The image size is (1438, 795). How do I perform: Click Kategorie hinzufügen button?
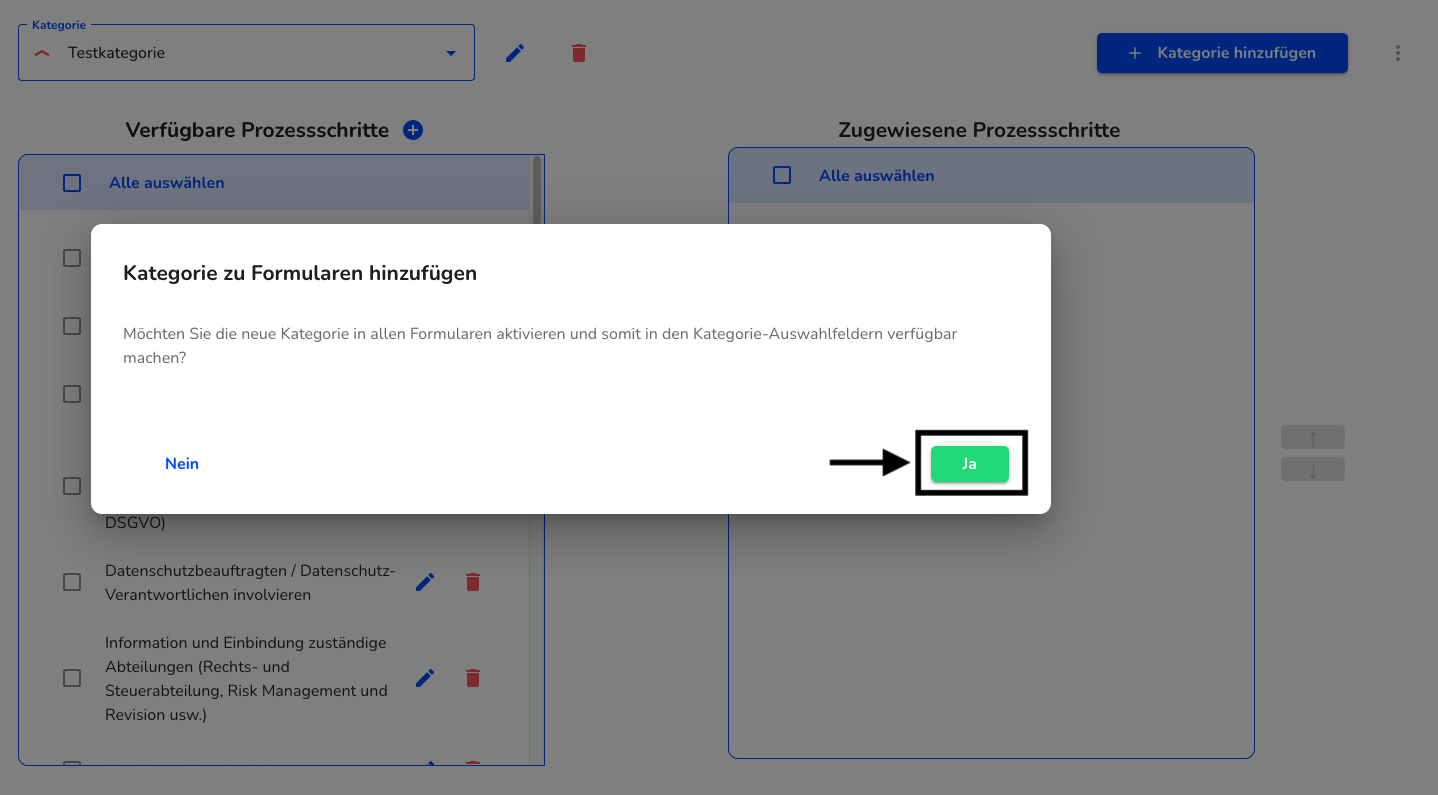click(1222, 53)
